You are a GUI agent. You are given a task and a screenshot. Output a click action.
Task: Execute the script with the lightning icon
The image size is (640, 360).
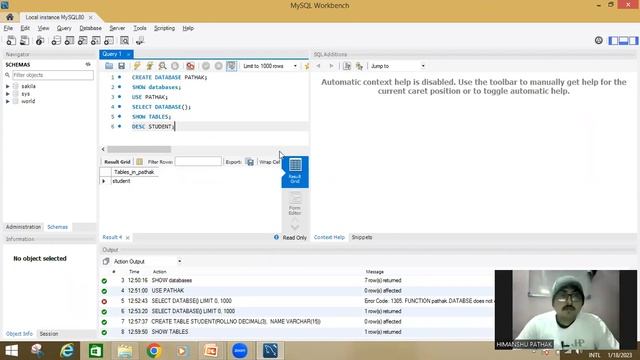tap(137, 66)
